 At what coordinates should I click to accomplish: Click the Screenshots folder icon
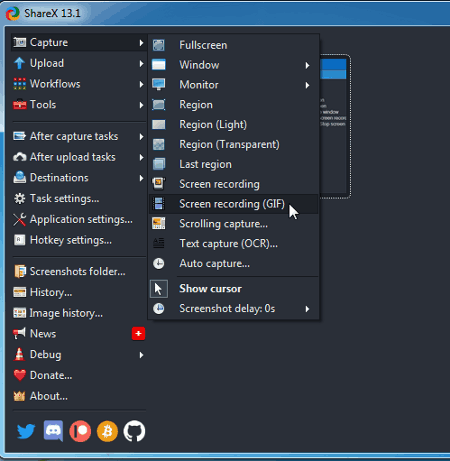[20, 271]
